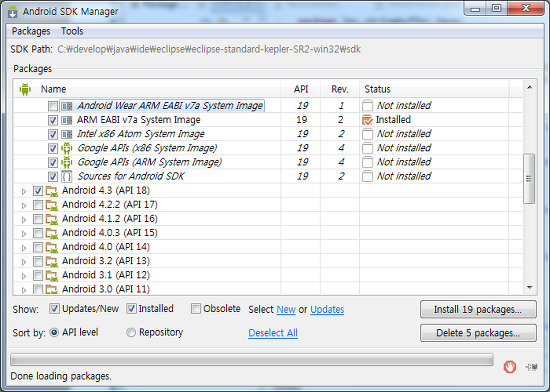Toggle the Installed show filter checkbox
This screenshot has width=550, height=392.
132,309
